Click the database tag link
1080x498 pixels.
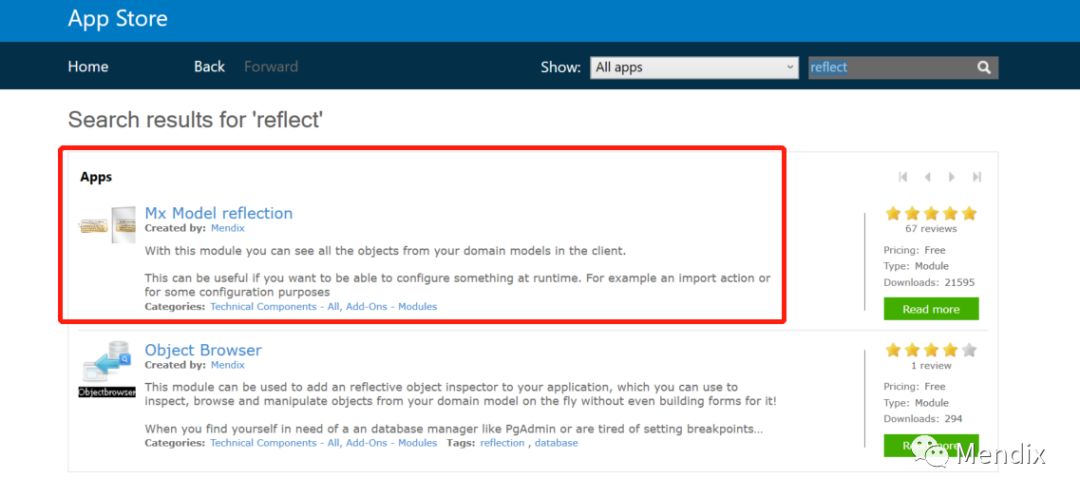coord(556,443)
